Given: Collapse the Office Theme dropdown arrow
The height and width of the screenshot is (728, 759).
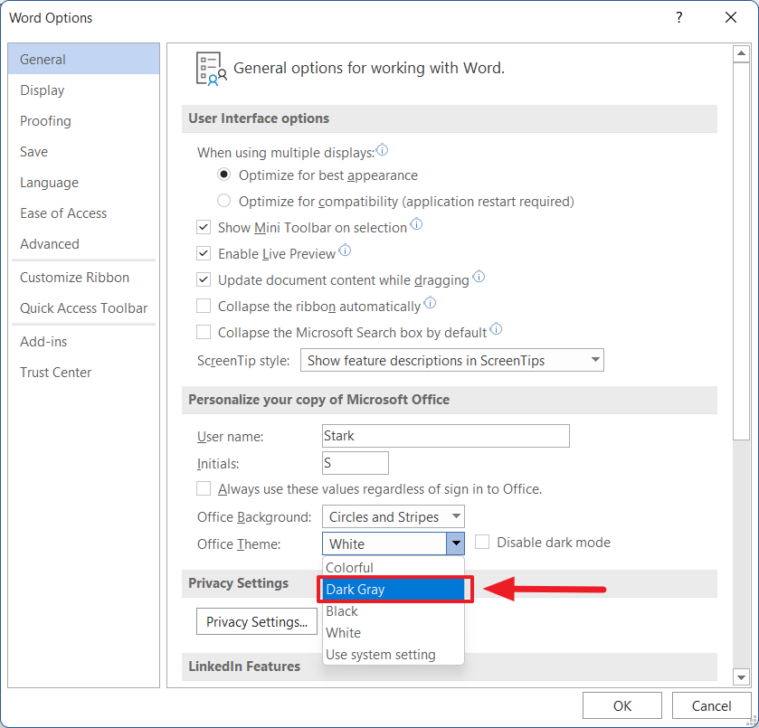Looking at the screenshot, I should [455, 544].
